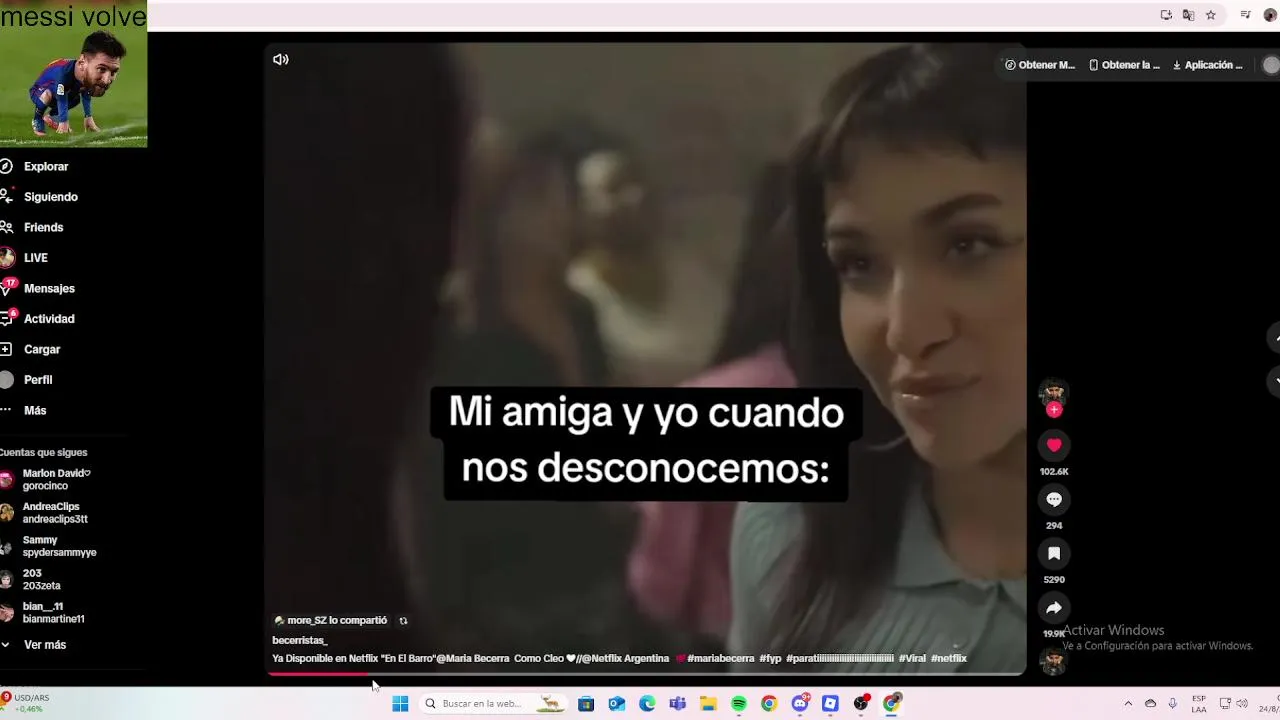Mute the video with the speaker icon

[281, 59]
